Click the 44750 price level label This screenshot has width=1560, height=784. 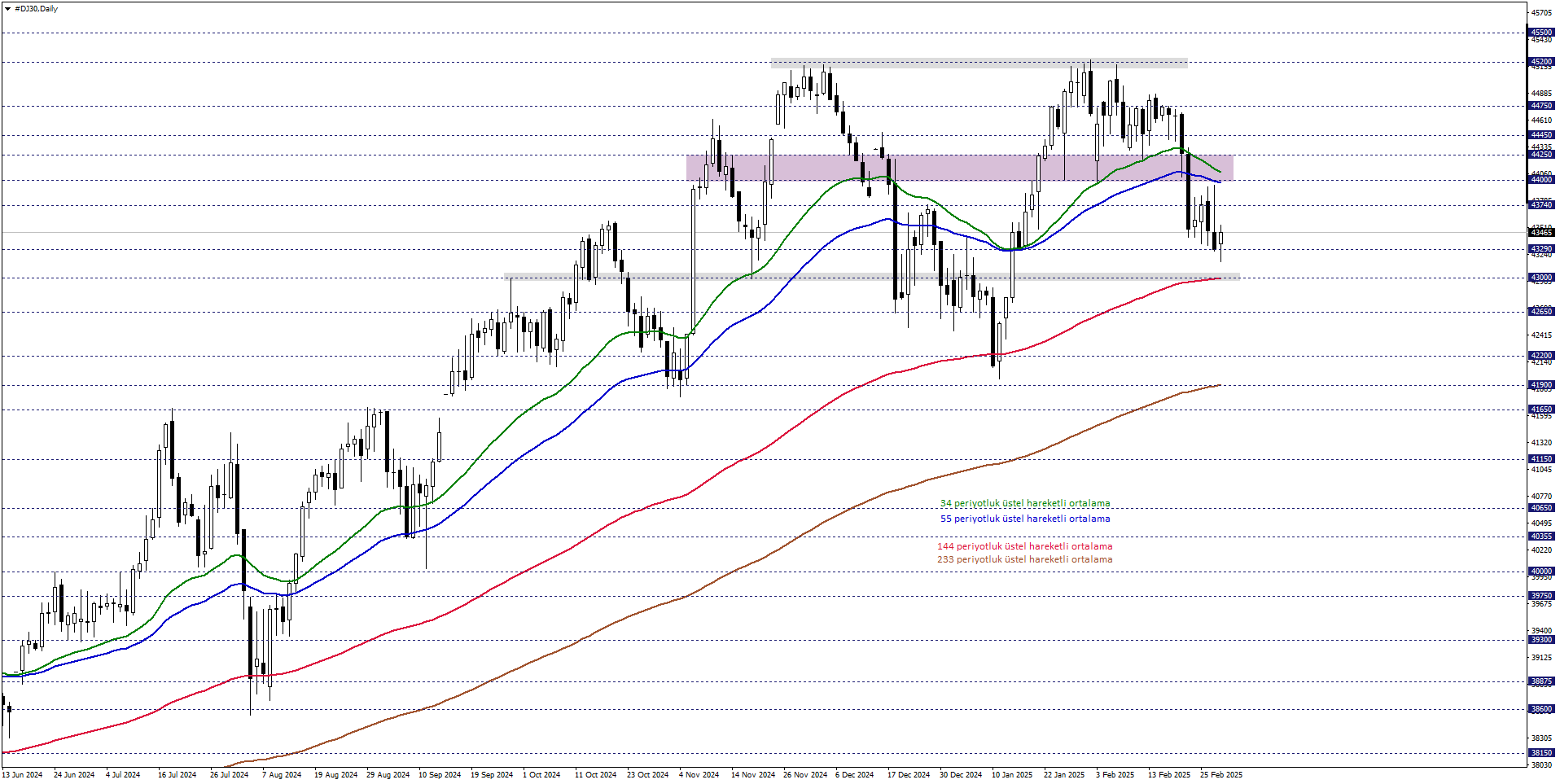click(x=1541, y=106)
